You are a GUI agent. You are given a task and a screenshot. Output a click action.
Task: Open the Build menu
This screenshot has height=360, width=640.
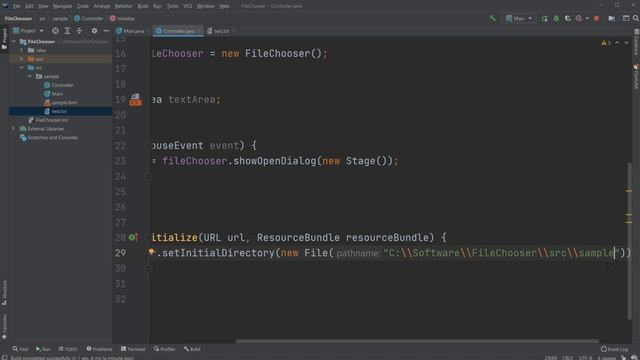[143, 6]
